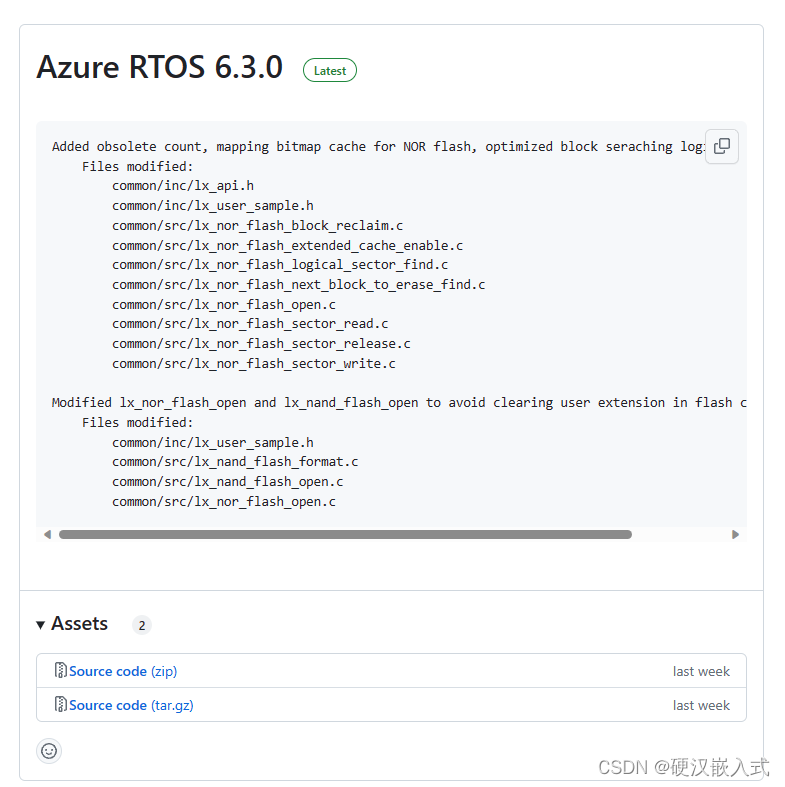The image size is (785, 787).
Task: Click common/src/lx_nor_flash_sector_write.c line
Action: pyautogui.click(x=253, y=363)
